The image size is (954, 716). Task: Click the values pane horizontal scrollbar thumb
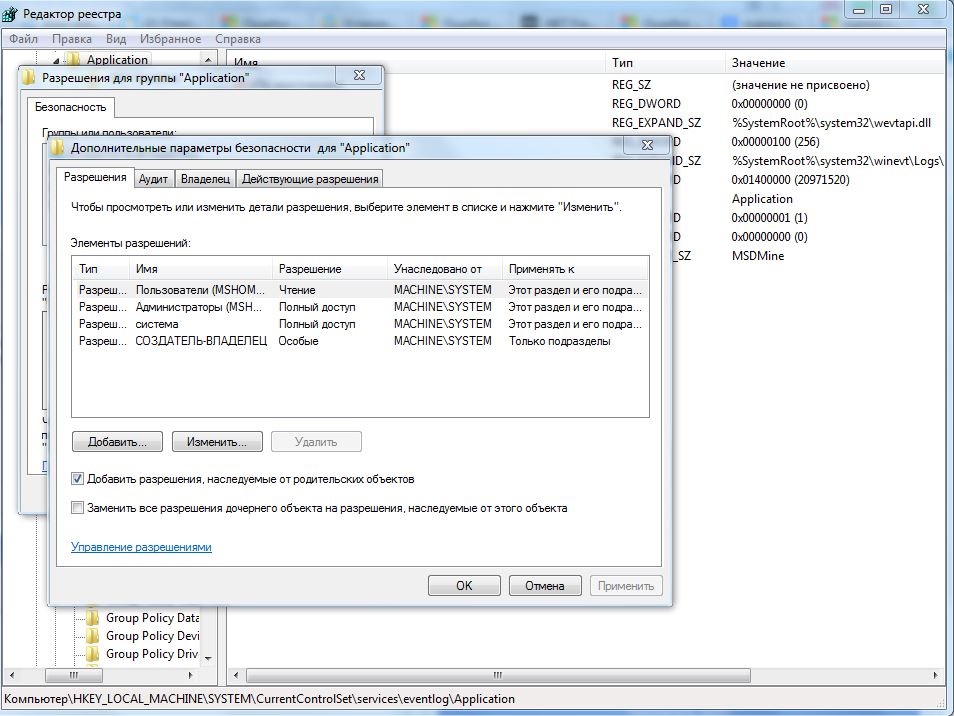point(498,675)
